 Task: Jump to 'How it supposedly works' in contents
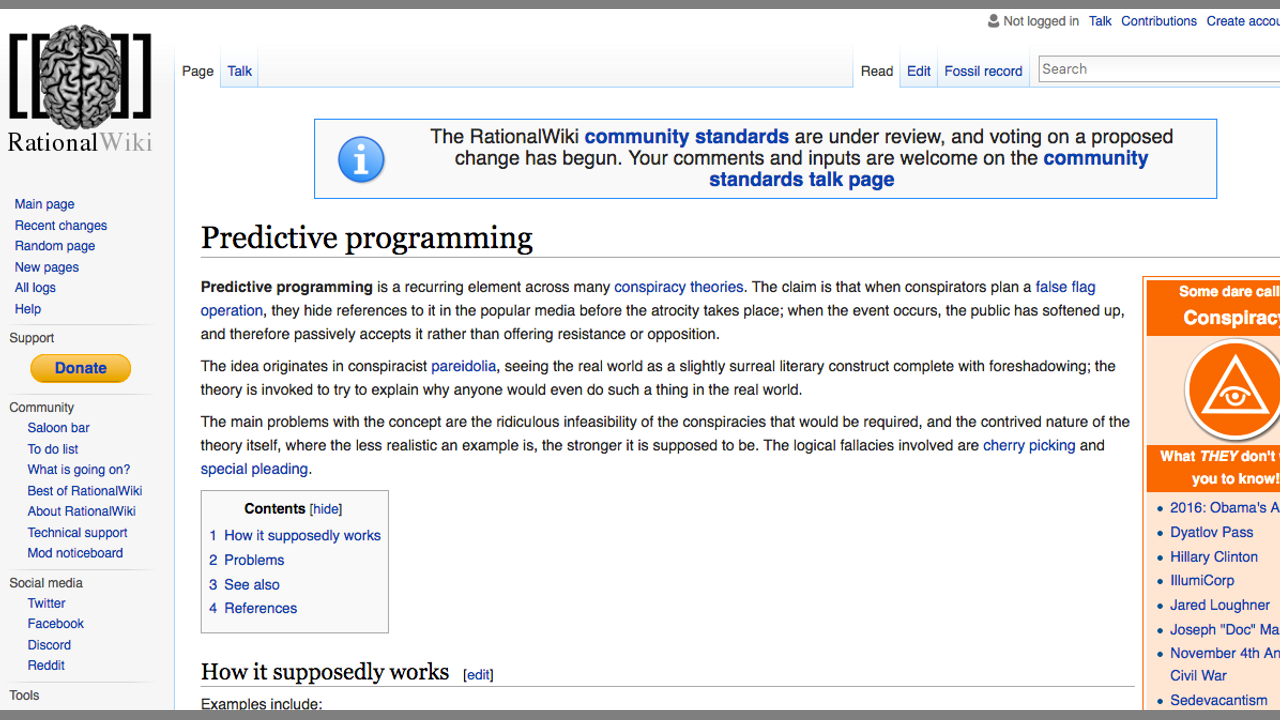click(x=302, y=536)
